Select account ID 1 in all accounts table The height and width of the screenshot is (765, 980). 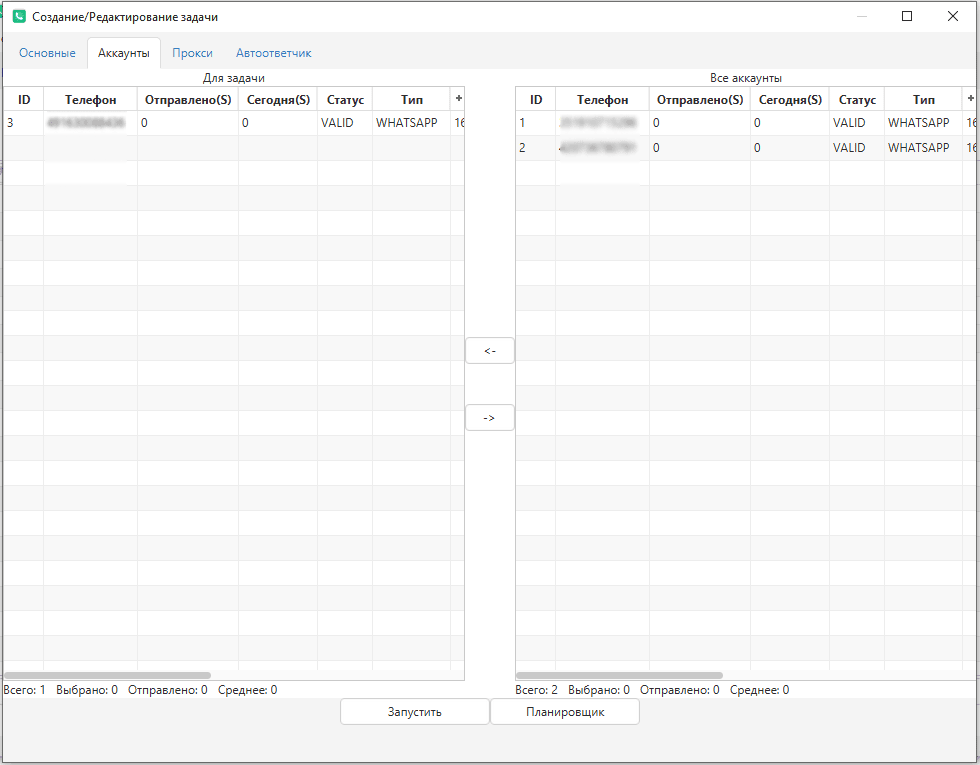click(x=747, y=123)
